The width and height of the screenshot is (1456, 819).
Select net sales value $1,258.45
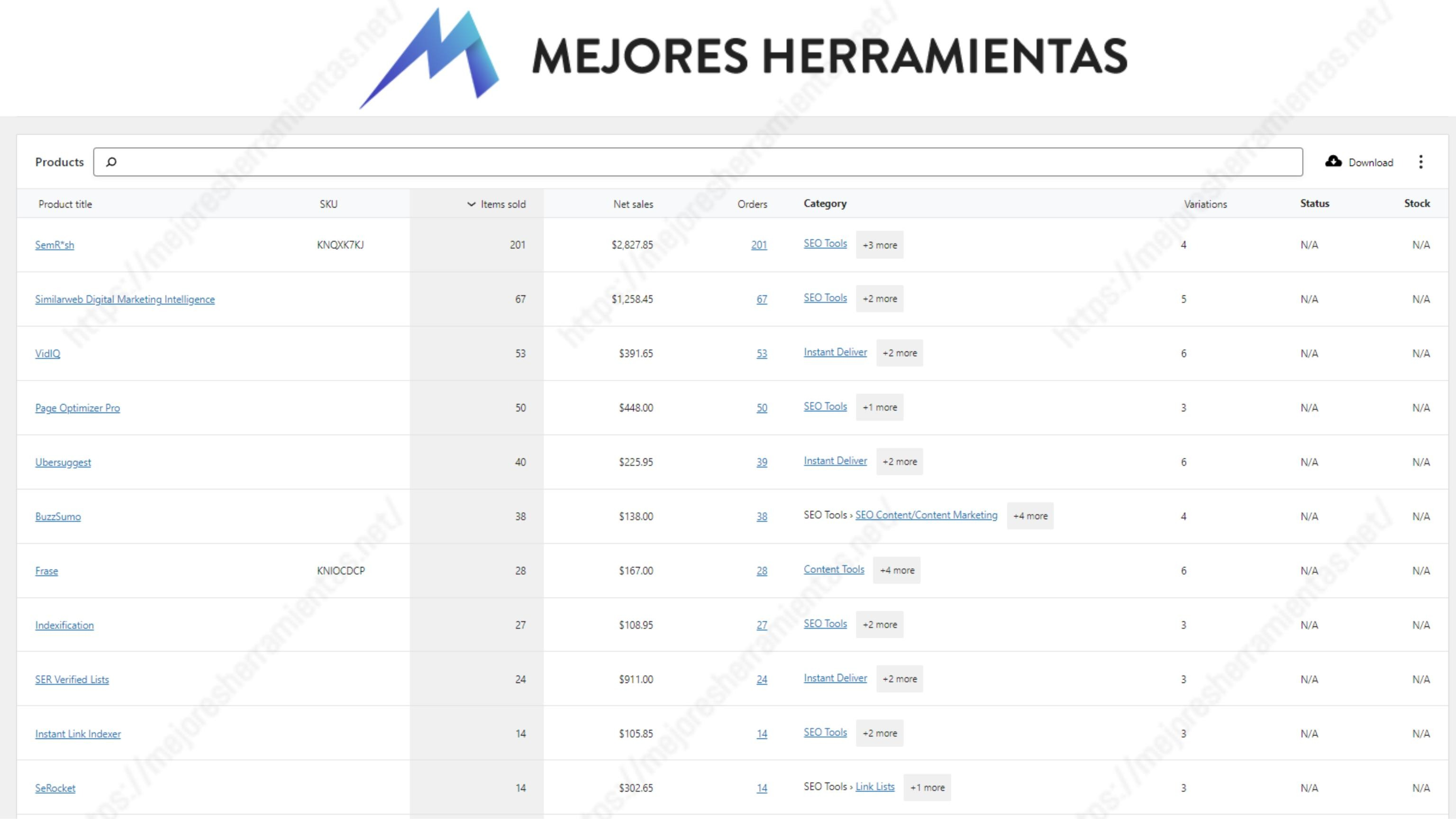coord(632,299)
